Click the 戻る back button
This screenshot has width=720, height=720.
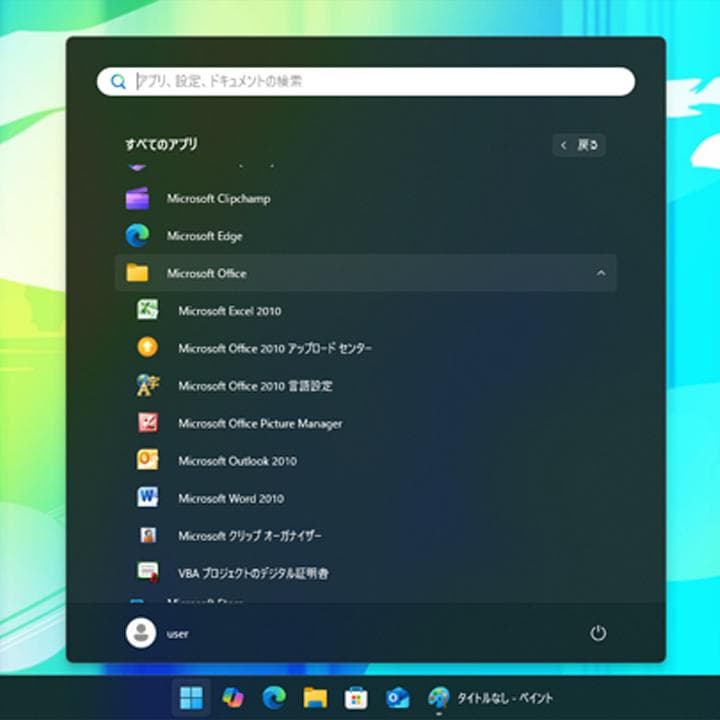(x=579, y=145)
